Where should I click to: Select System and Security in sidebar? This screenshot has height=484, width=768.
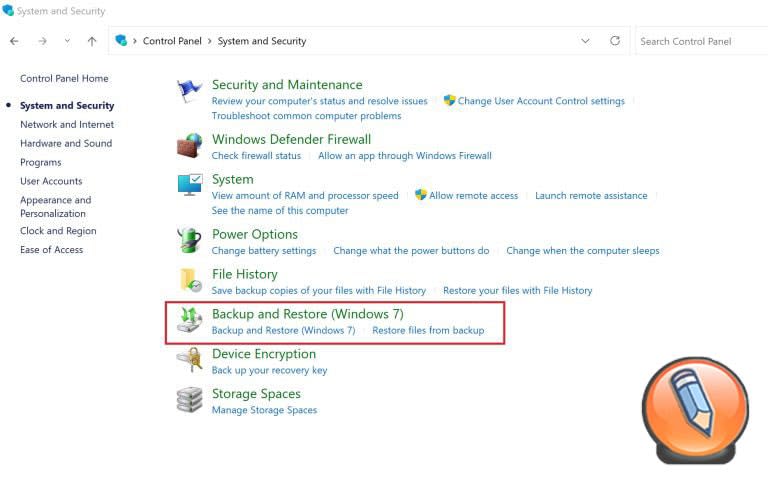(x=67, y=105)
